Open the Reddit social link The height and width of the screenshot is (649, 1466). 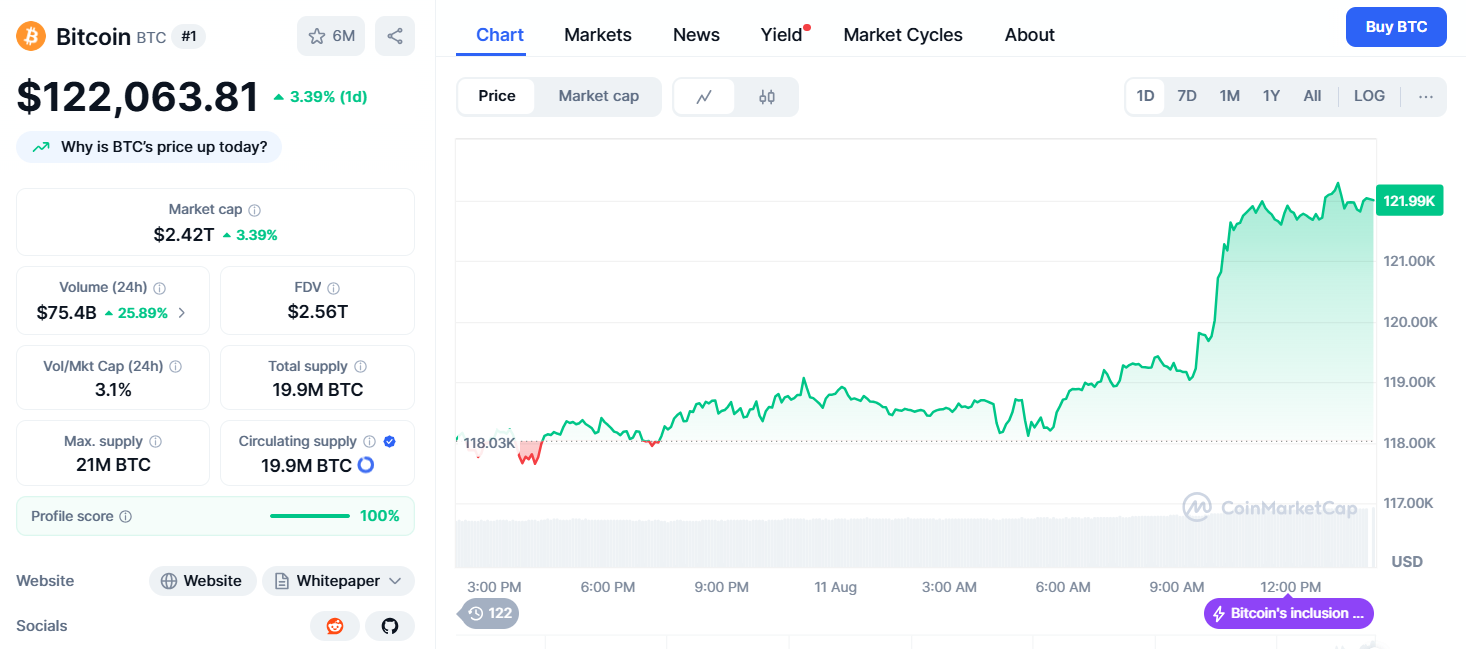pyautogui.click(x=335, y=626)
